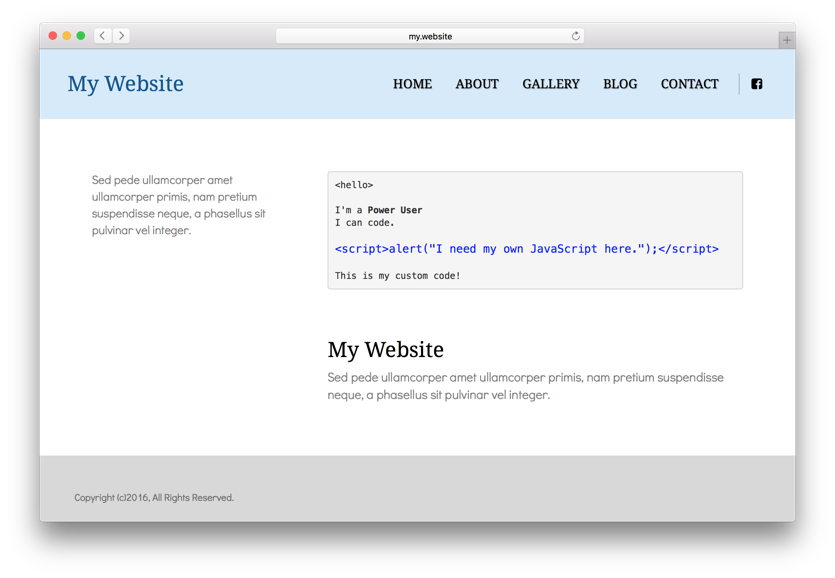Screen dimensions: 835x578
Task: Click the Copyright (c)2016 footer text
Action: point(154,498)
